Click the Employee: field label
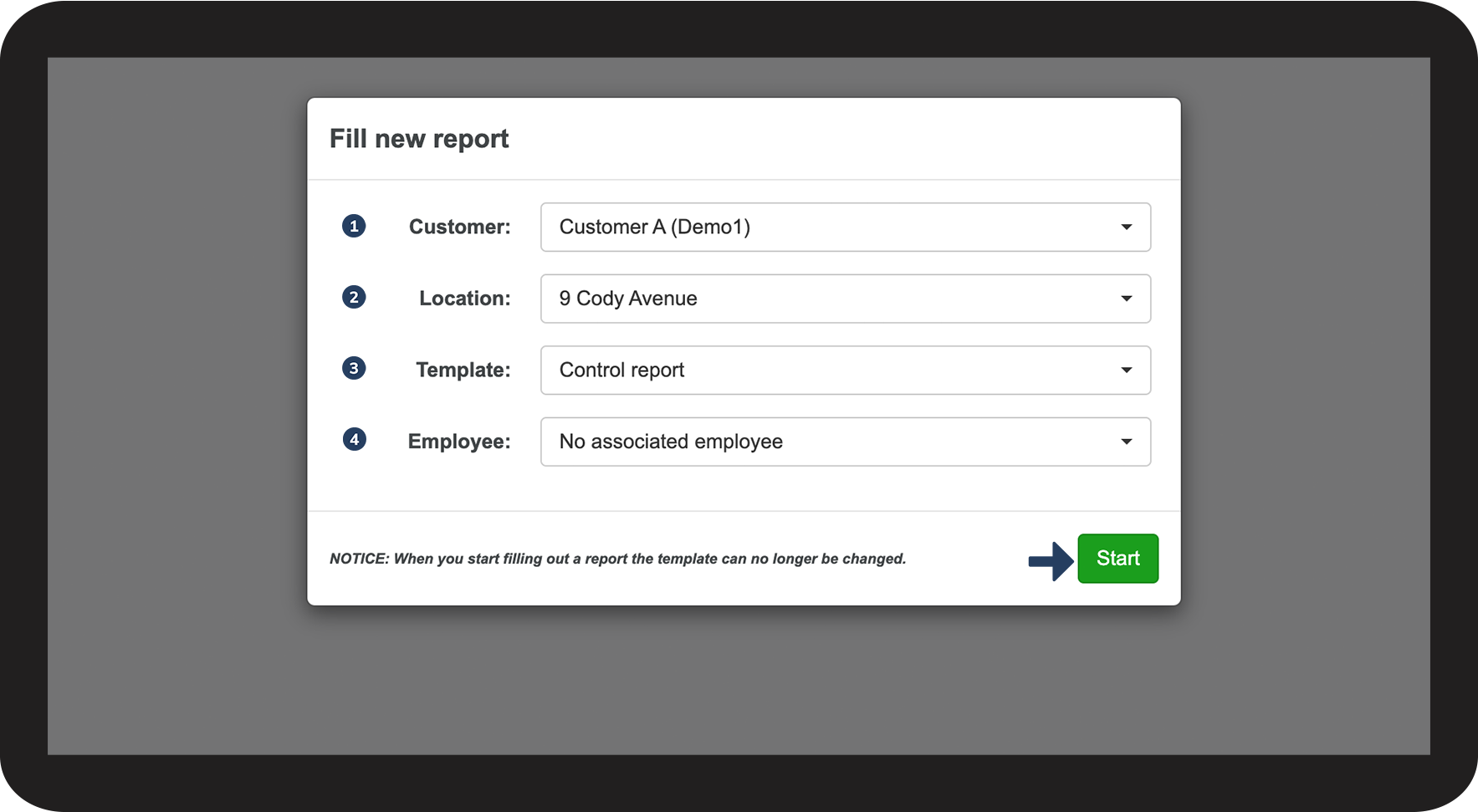The width and height of the screenshot is (1478, 812). pos(458,442)
